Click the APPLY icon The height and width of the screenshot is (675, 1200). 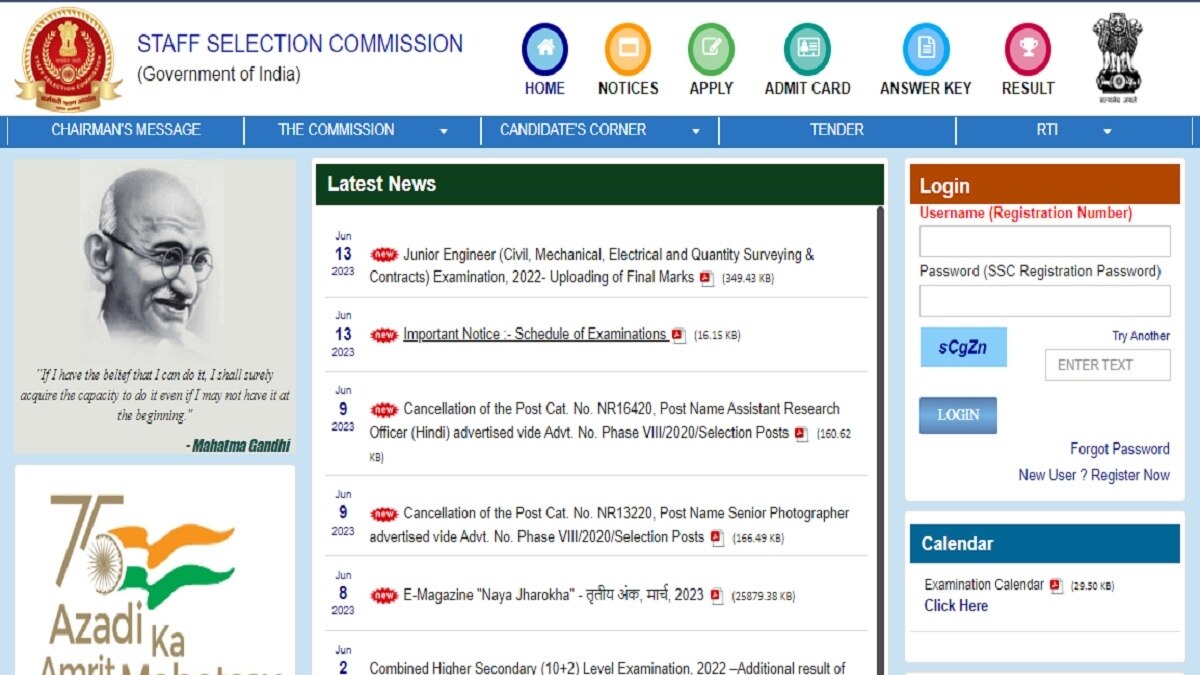(x=710, y=46)
